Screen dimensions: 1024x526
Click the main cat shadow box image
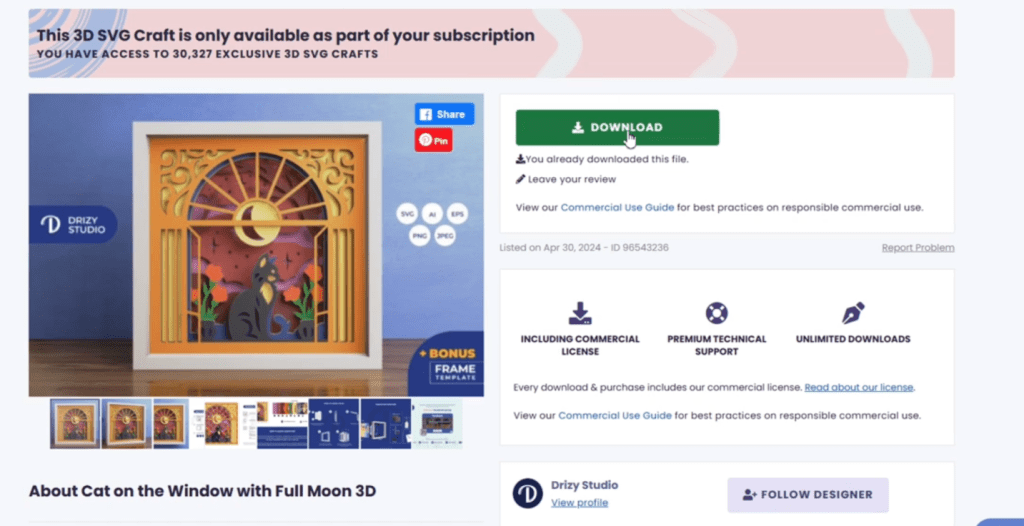pyautogui.click(x=256, y=245)
